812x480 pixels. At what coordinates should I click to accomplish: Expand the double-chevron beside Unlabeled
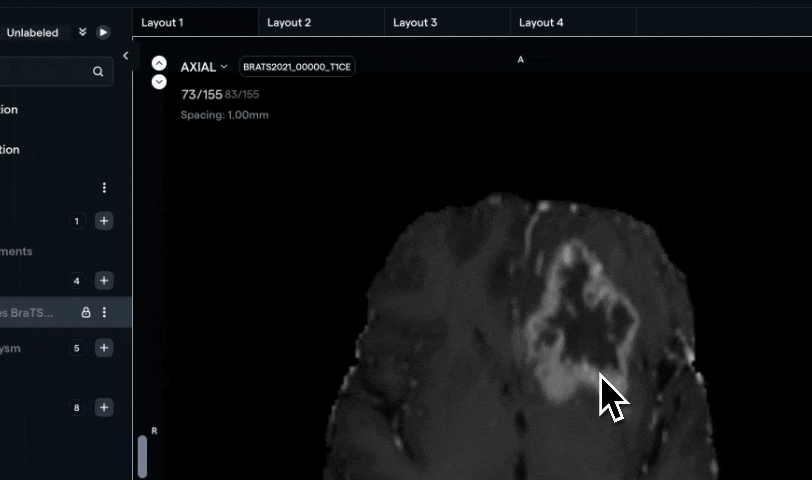click(82, 32)
